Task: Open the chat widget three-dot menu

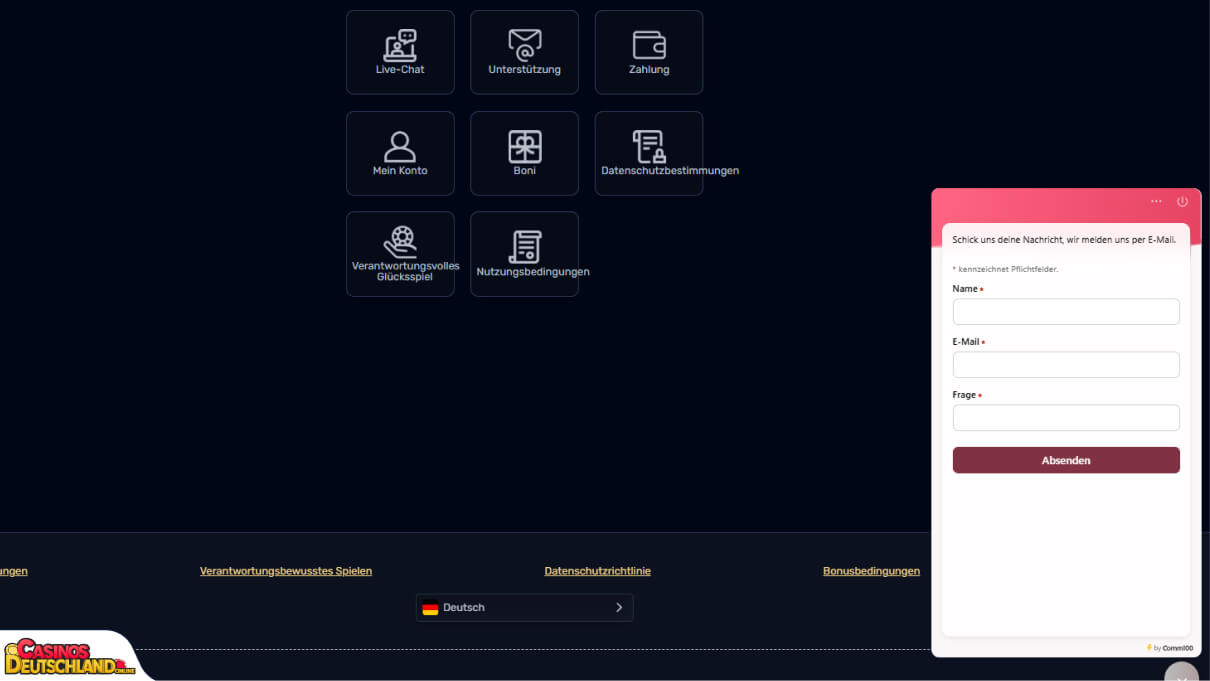Action: (1156, 201)
